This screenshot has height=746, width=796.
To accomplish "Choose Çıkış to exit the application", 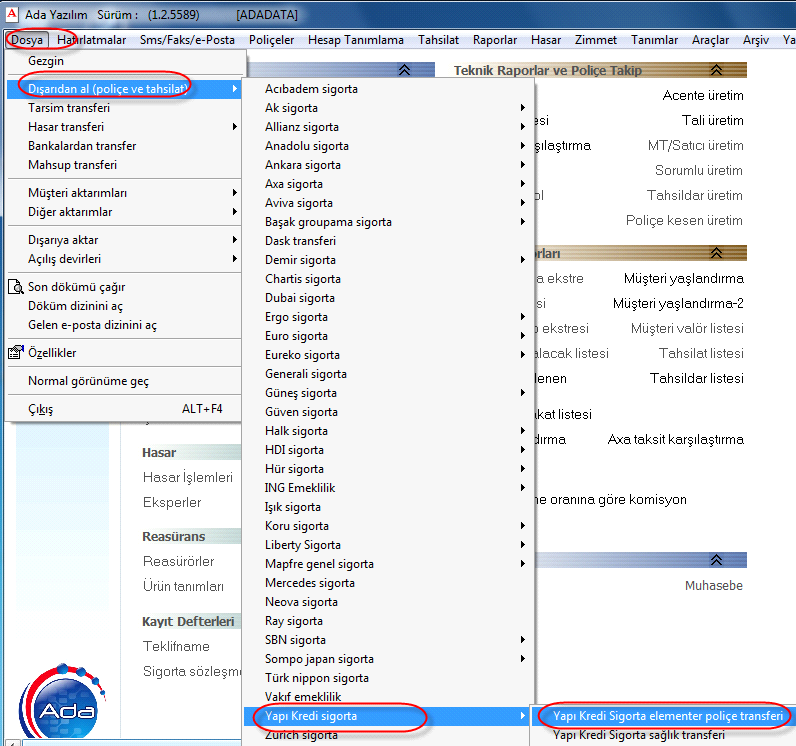I will 41,409.
